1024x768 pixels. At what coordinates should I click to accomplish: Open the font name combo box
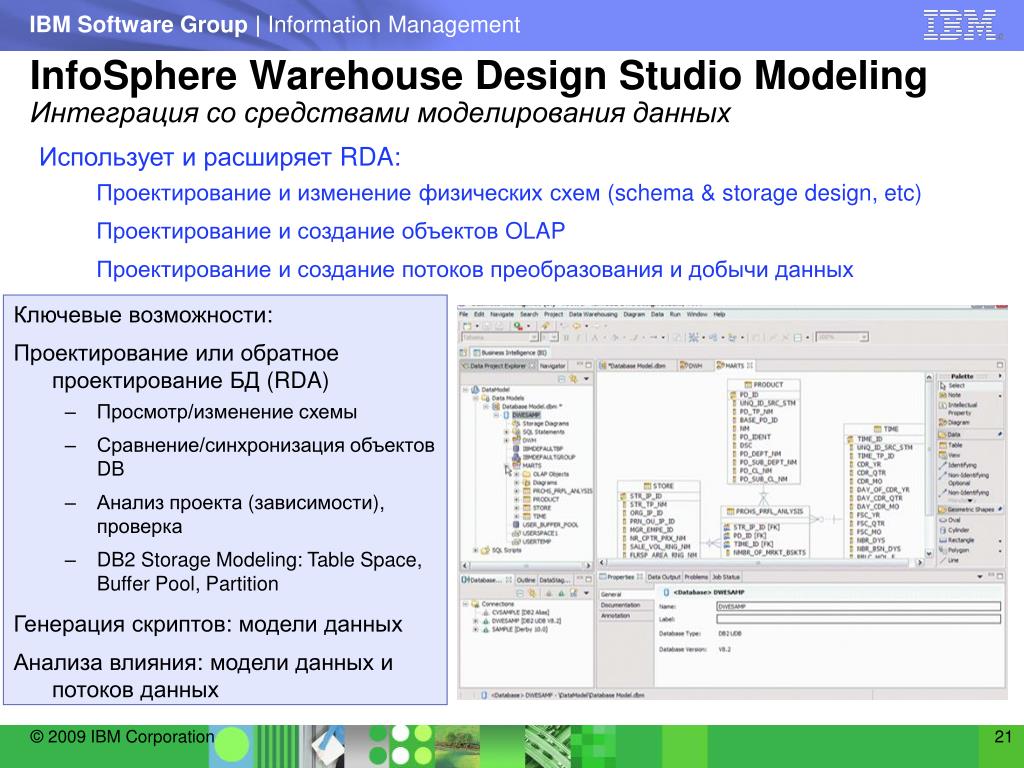pos(500,338)
